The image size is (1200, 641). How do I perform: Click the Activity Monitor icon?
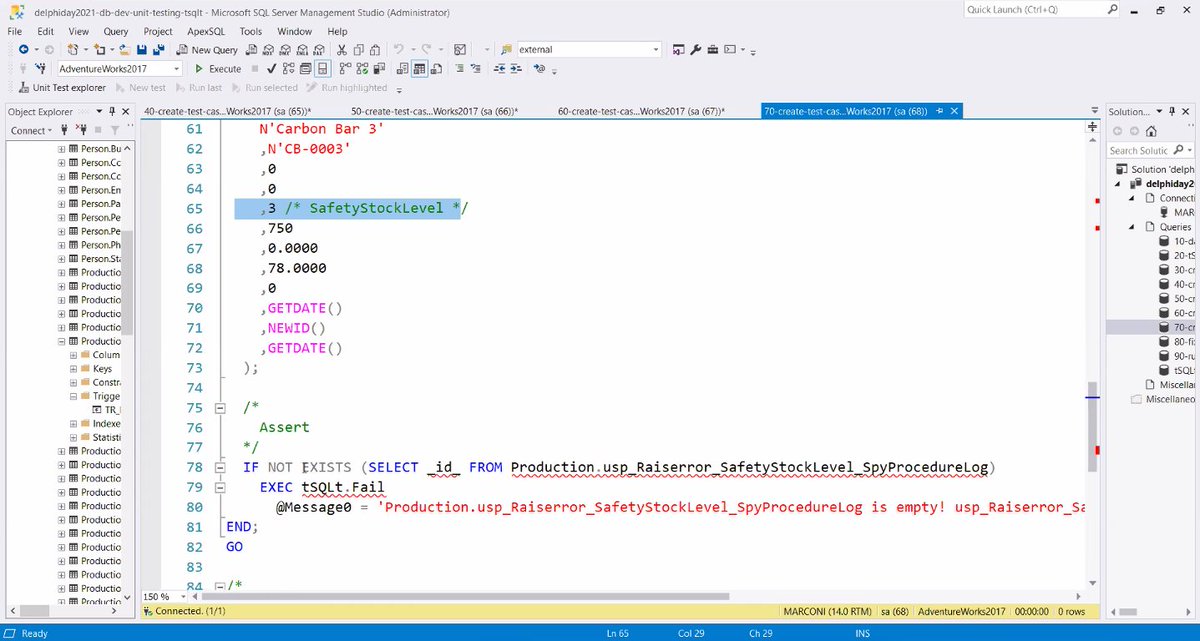pos(459,49)
